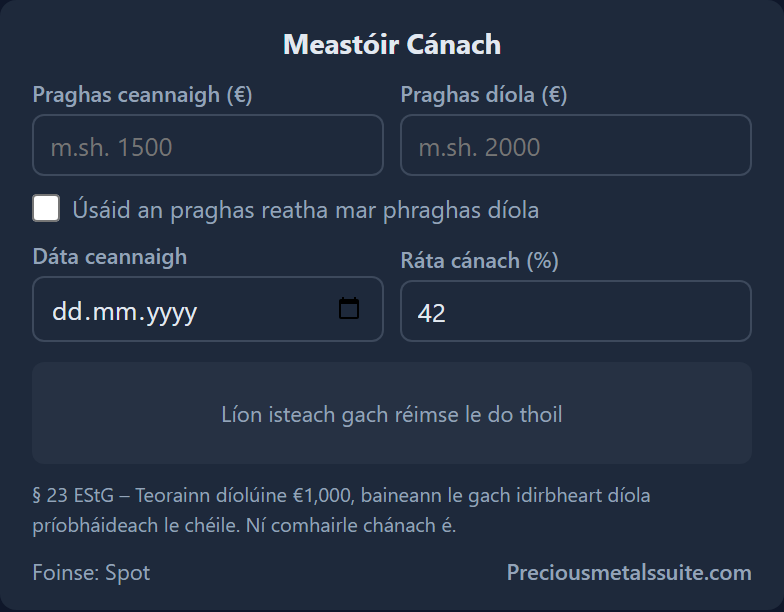Toggle the Úsáid an praghas reatha checkbox

[46, 208]
